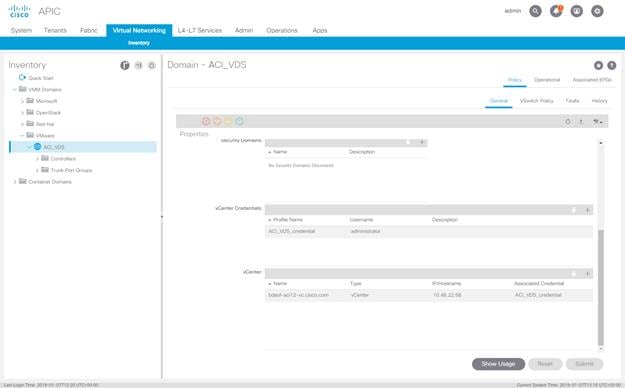The image size is (625, 388).
Task: Expand the Container Domains node
Action: click(15, 182)
